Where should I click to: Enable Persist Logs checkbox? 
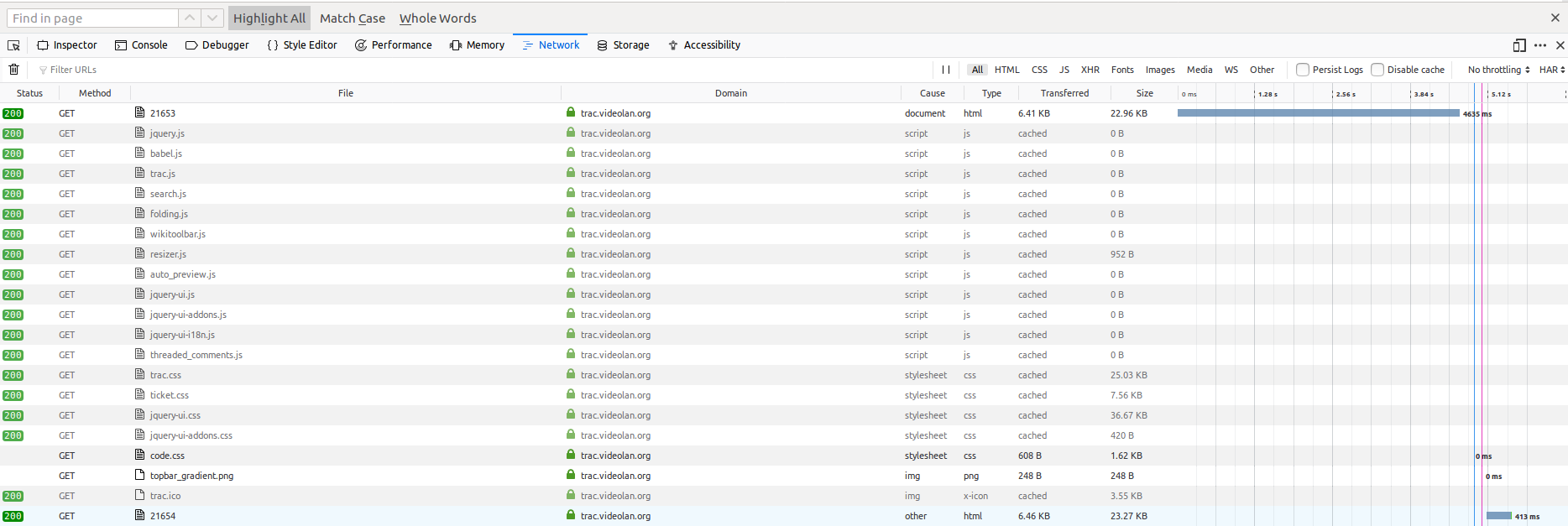[x=1303, y=70]
